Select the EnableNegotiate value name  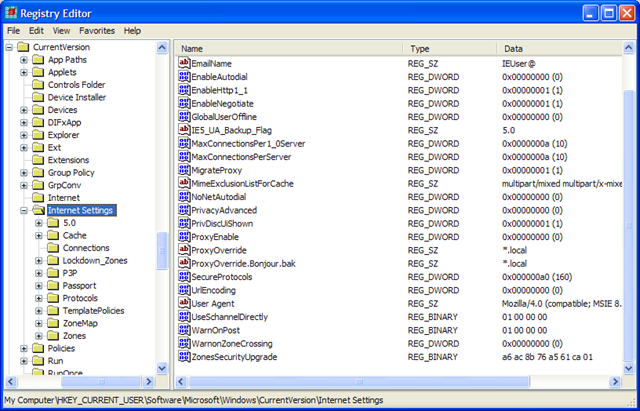(222, 103)
